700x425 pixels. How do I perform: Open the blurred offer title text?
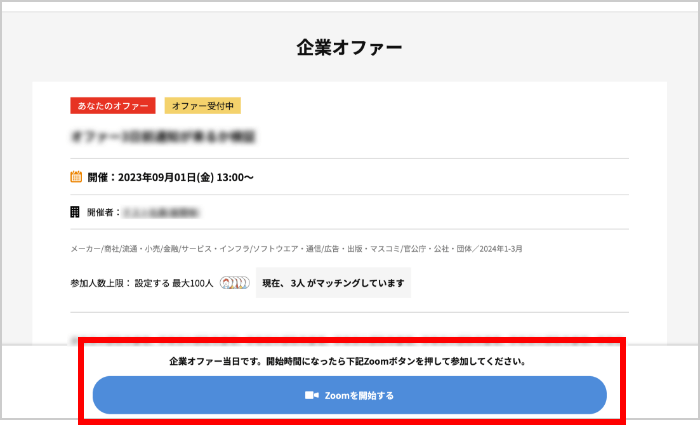163,135
